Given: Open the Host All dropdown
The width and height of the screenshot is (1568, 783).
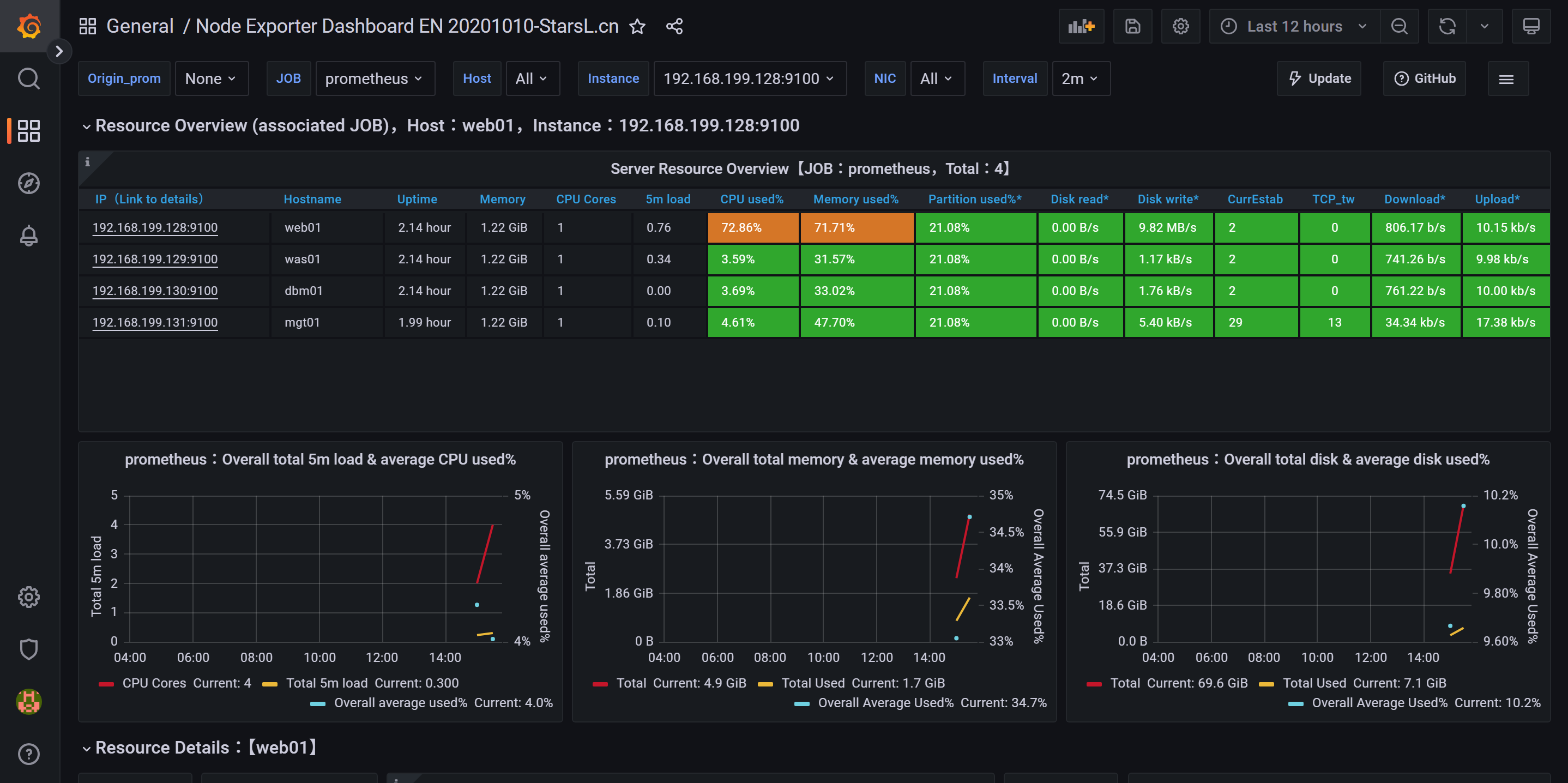Looking at the screenshot, I should 532,79.
